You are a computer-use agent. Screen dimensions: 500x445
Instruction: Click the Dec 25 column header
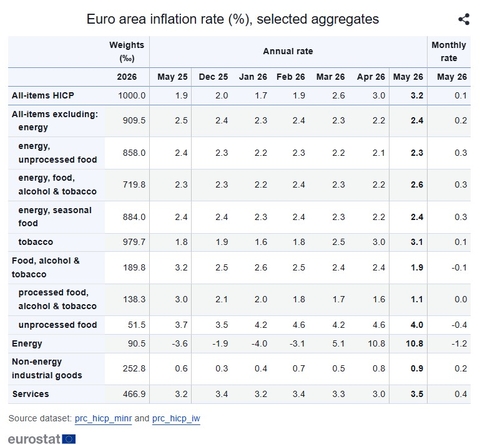click(x=213, y=77)
